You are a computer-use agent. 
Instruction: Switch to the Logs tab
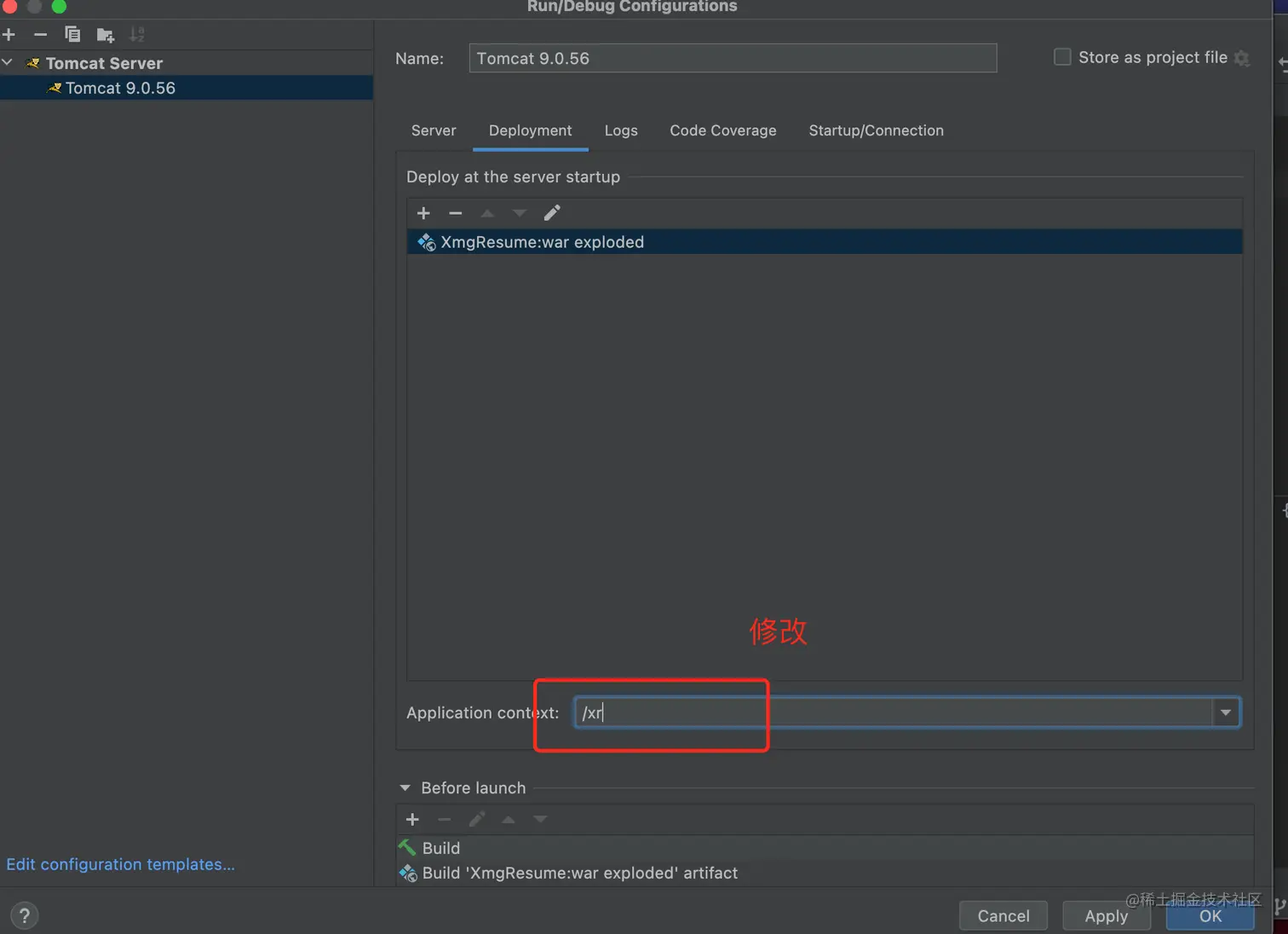click(x=621, y=130)
